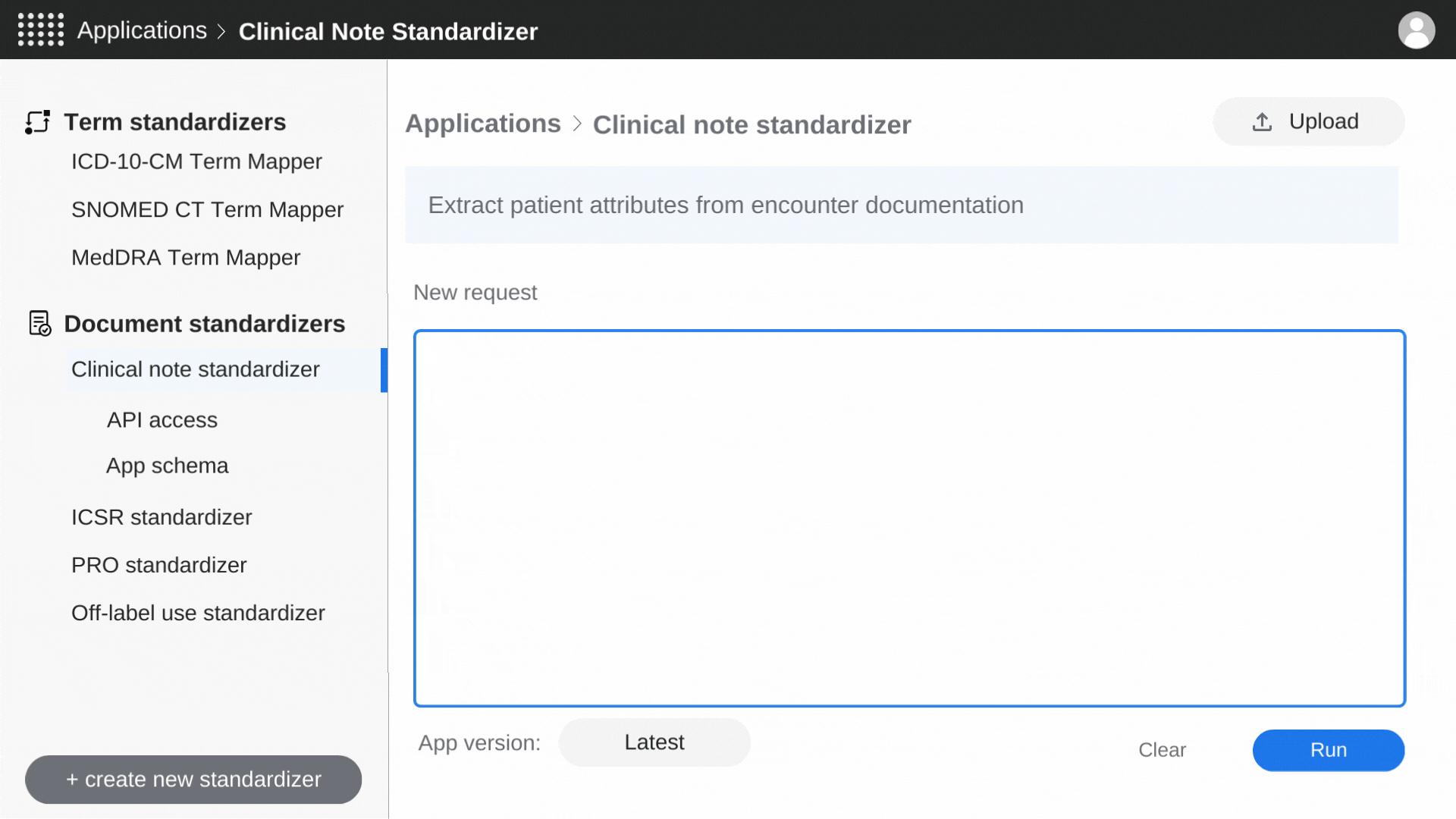Viewport: 1456px width, 819px height.
Task: Click the user avatar in the top bar
Action: [1417, 30]
